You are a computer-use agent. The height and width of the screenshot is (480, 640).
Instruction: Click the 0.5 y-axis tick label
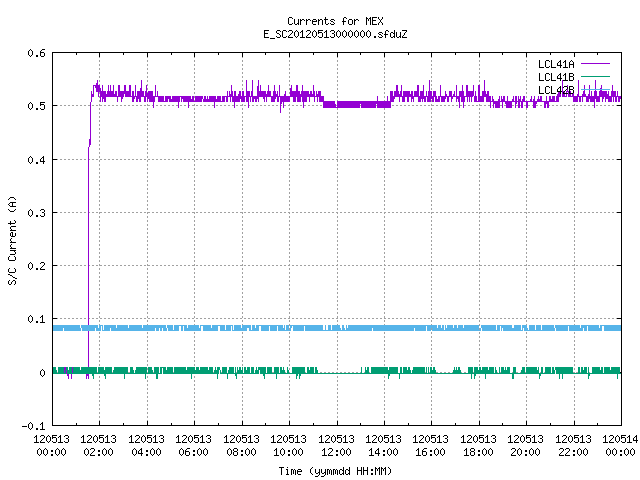click(37, 106)
